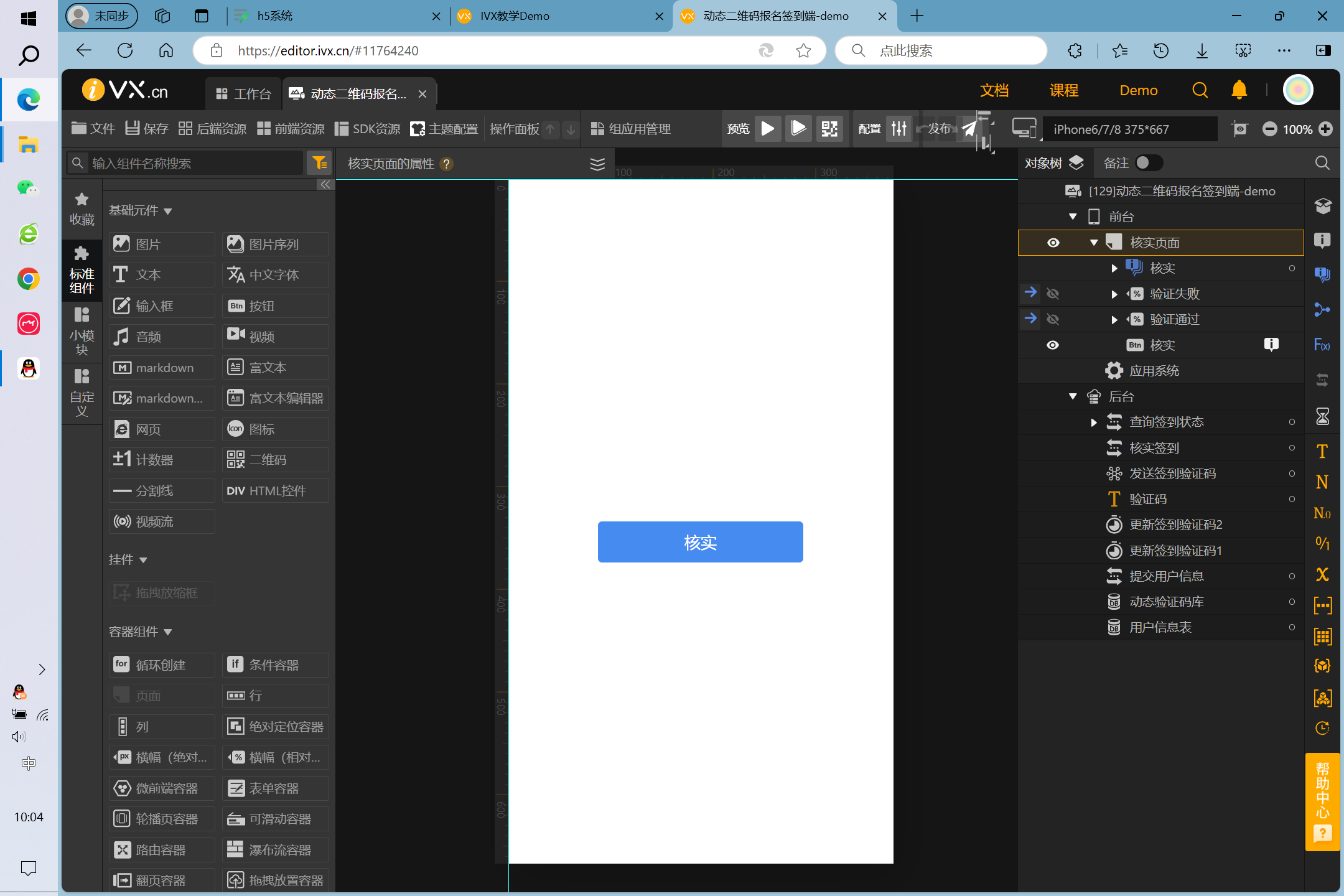Click the component name search field
1344x896 pixels.
point(193,163)
